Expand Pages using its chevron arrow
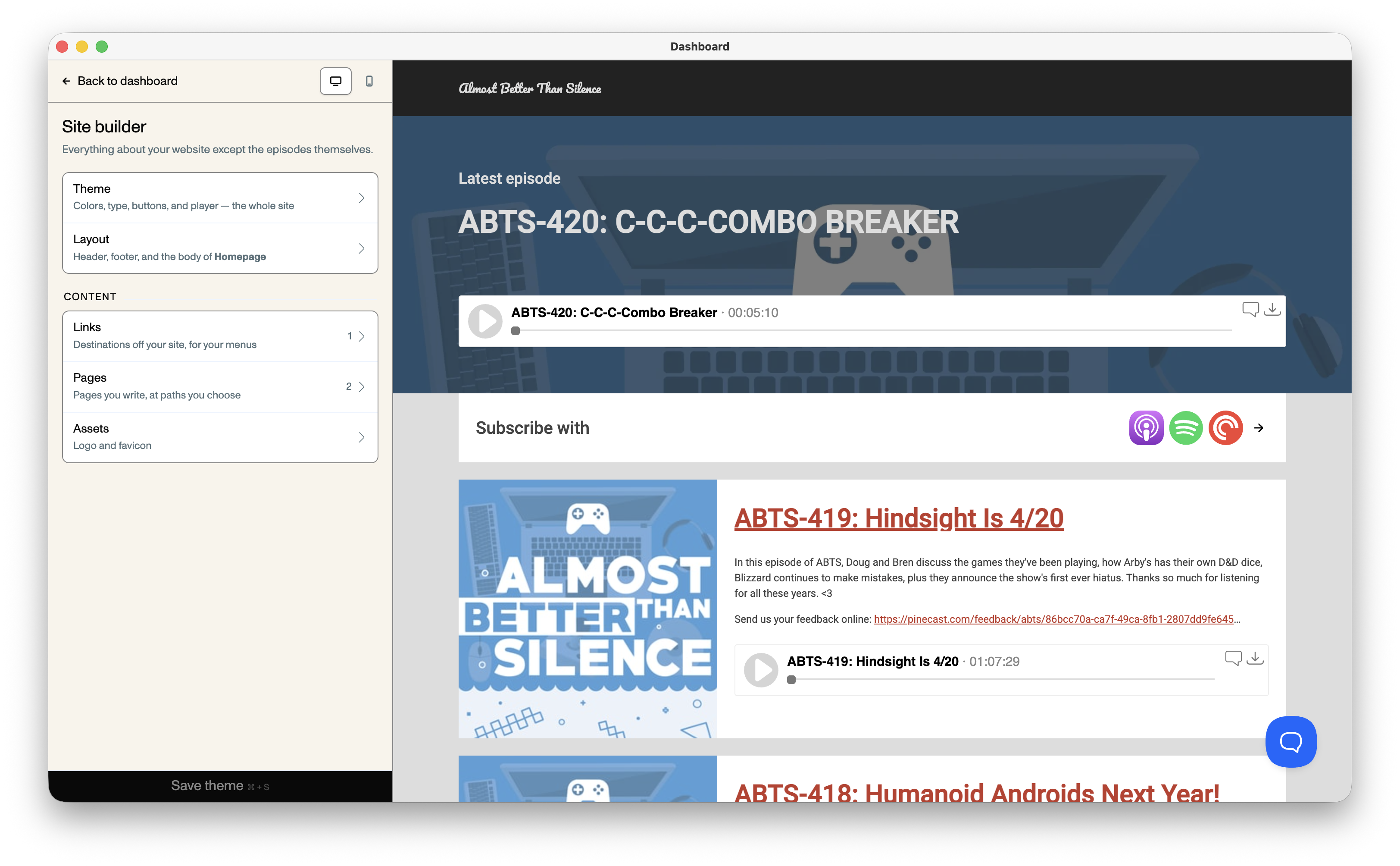 pos(361,386)
